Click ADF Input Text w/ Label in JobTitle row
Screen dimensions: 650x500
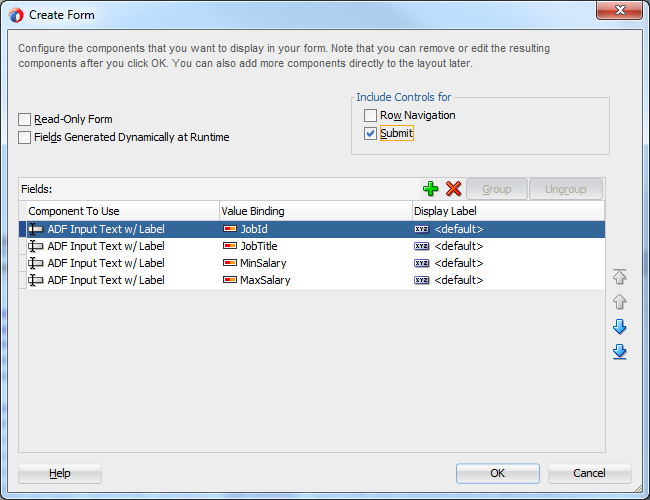coord(106,246)
